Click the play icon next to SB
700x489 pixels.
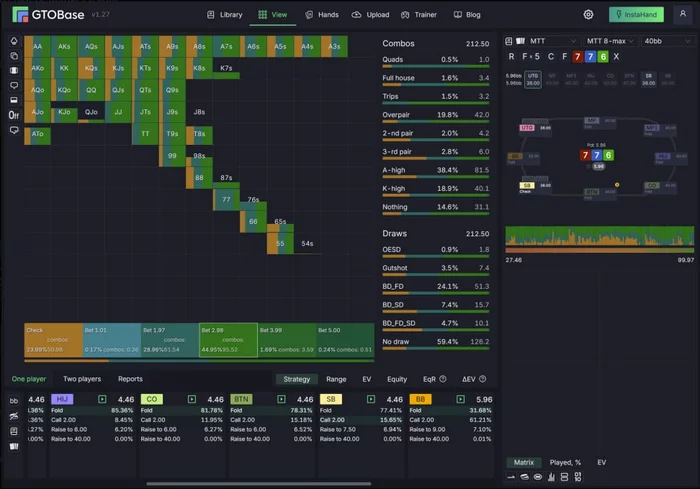[371, 399]
